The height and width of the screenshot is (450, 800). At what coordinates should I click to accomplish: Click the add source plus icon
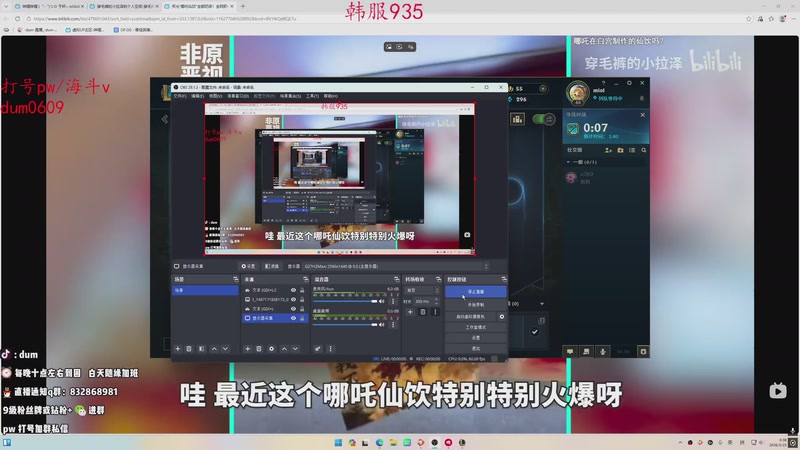click(x=248, y=349)
